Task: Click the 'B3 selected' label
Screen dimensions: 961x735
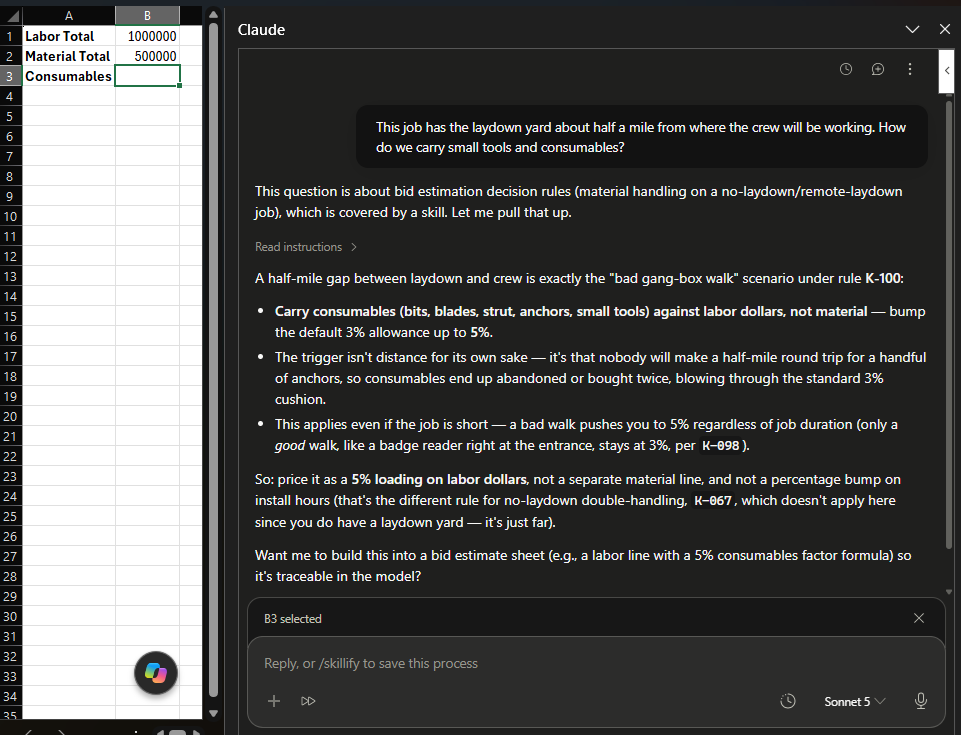Action: click(x=292, y=619)
